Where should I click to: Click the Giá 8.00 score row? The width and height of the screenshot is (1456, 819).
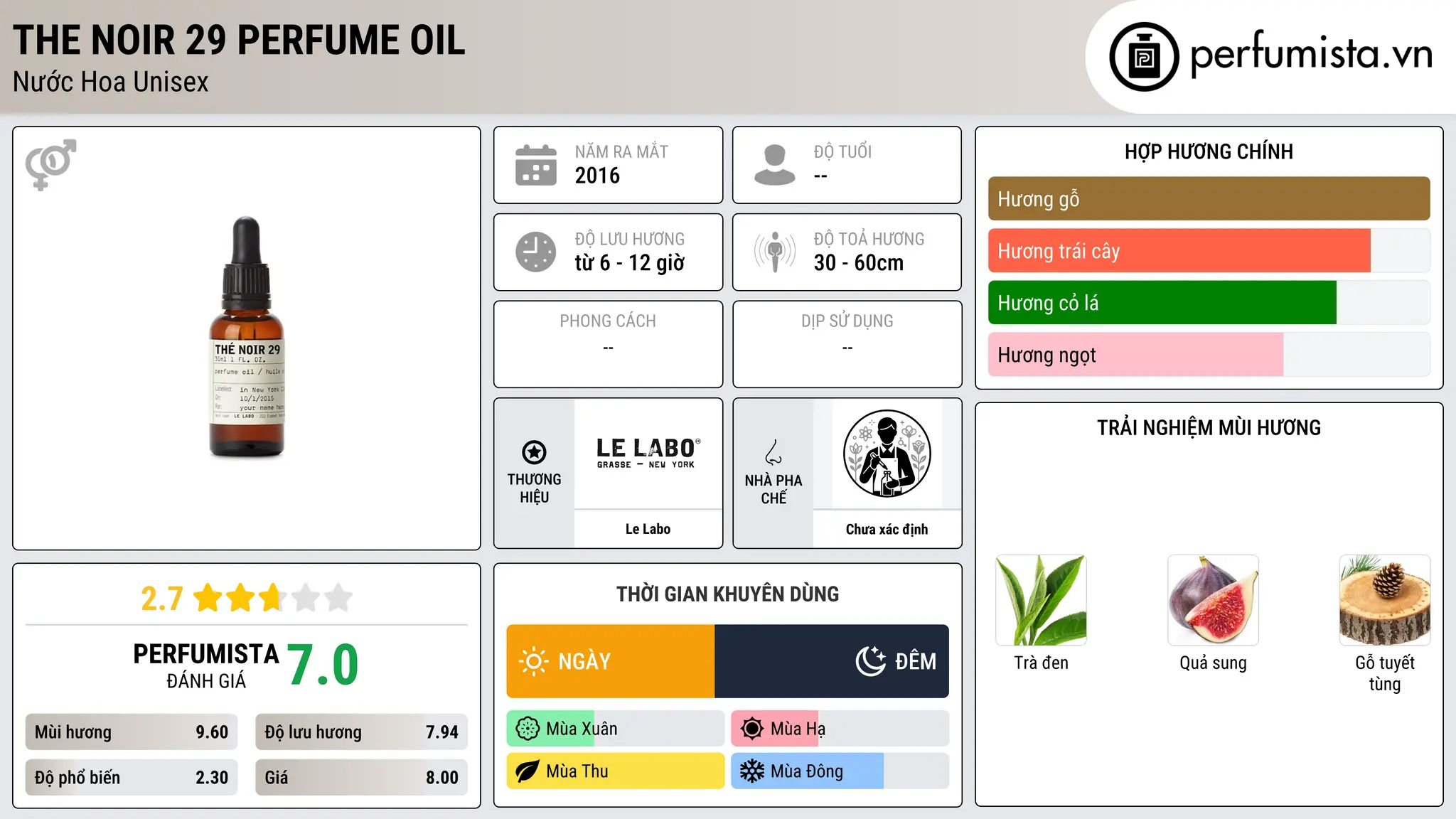(x=361, y=778)
